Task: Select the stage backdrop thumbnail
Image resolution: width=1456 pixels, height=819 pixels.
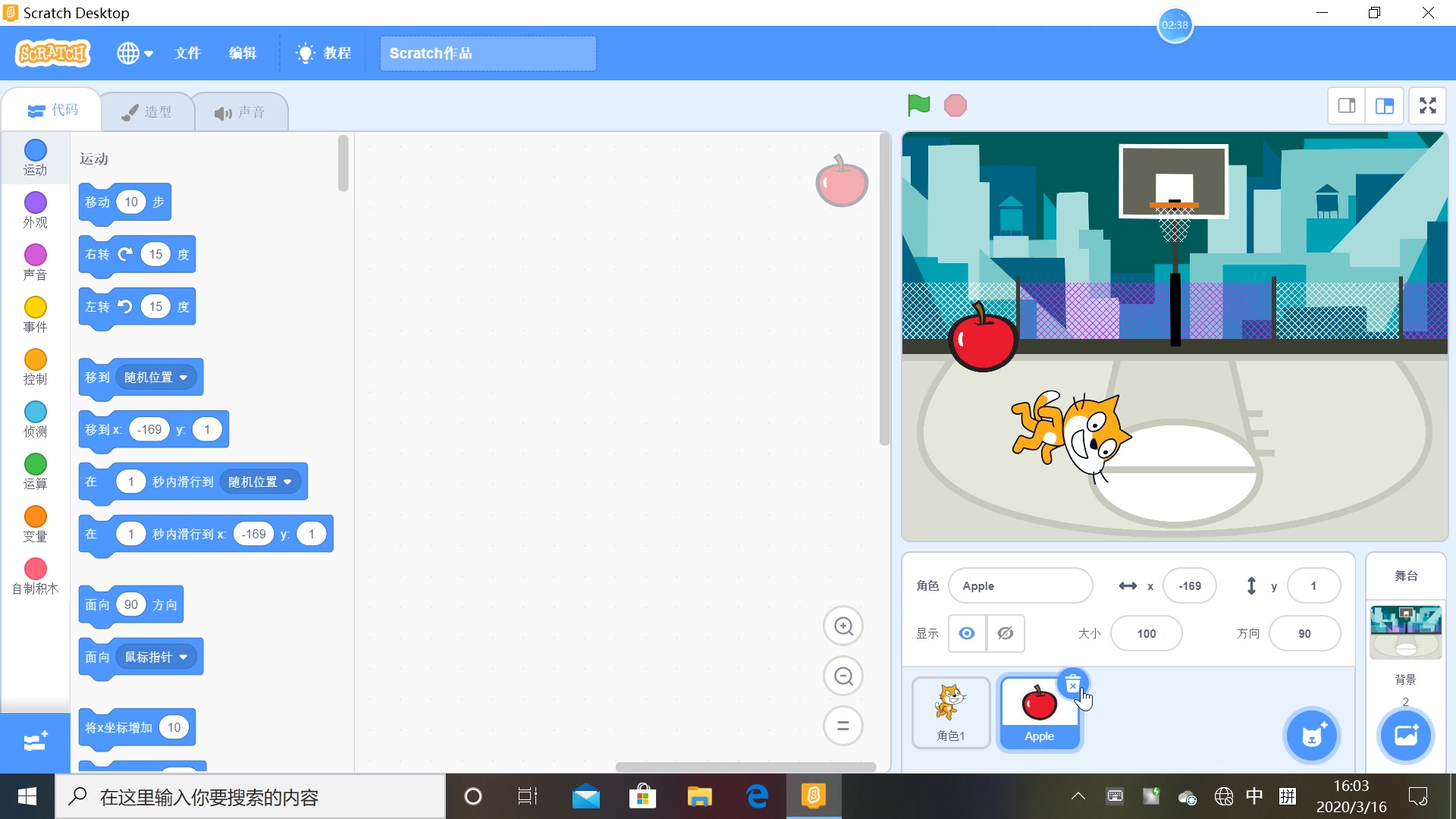Action: coord(1406,632)
